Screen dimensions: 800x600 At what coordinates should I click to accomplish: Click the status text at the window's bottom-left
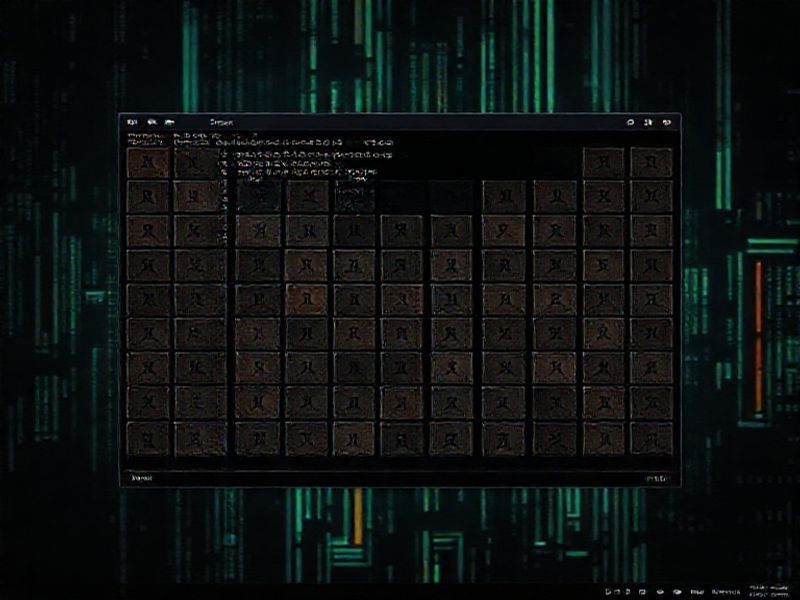coord(141,478)
